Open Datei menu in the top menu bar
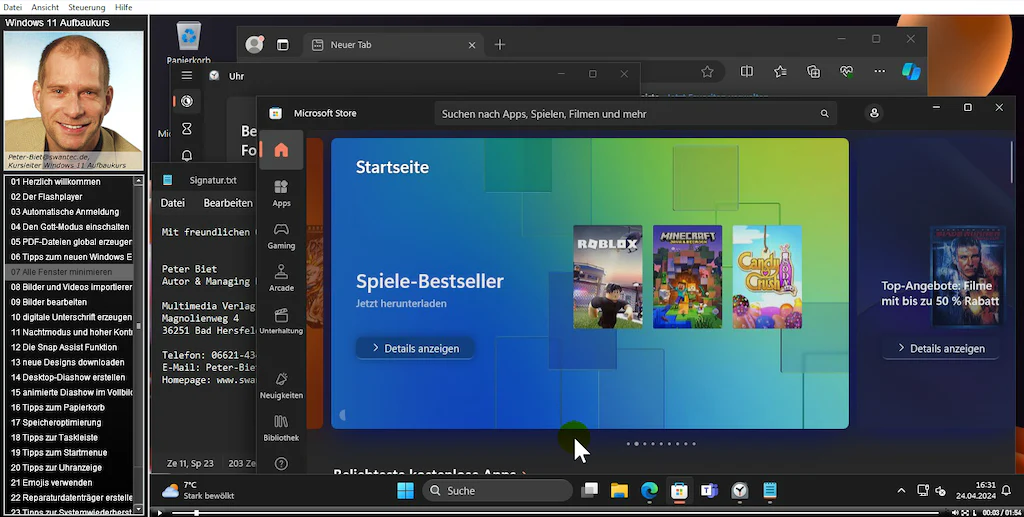The image size is (1024, 517). 12,7
